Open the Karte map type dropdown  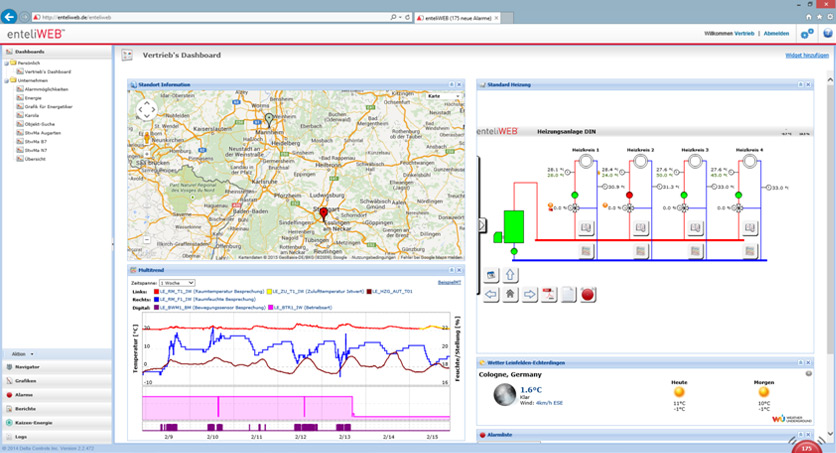tap(444, 96)
